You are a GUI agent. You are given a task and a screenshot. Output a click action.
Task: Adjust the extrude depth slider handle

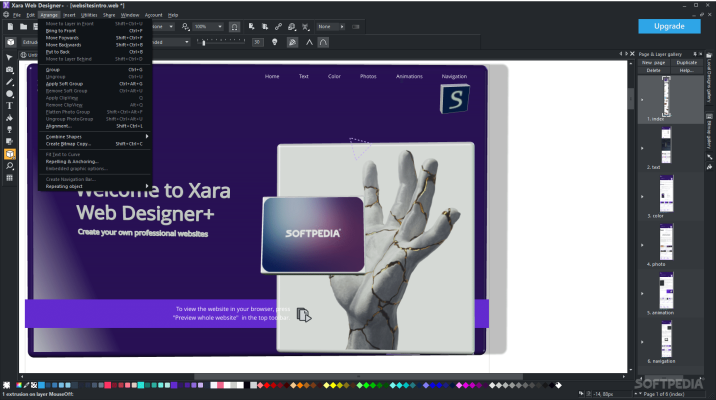(x=204, y=42)
